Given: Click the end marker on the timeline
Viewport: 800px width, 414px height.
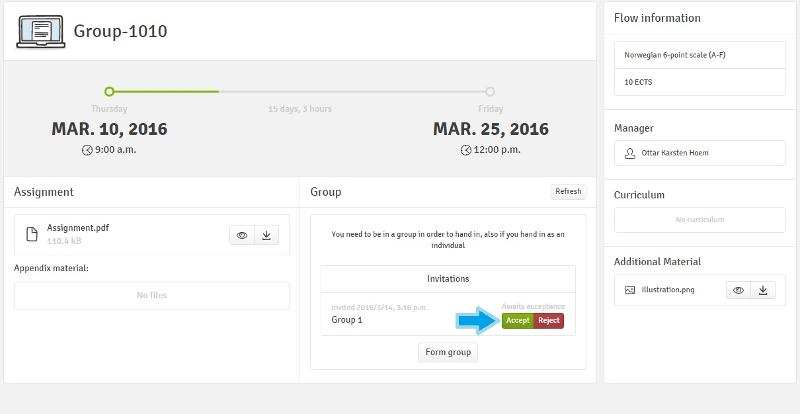Looking at the screenshot, I should coord(490,92).
